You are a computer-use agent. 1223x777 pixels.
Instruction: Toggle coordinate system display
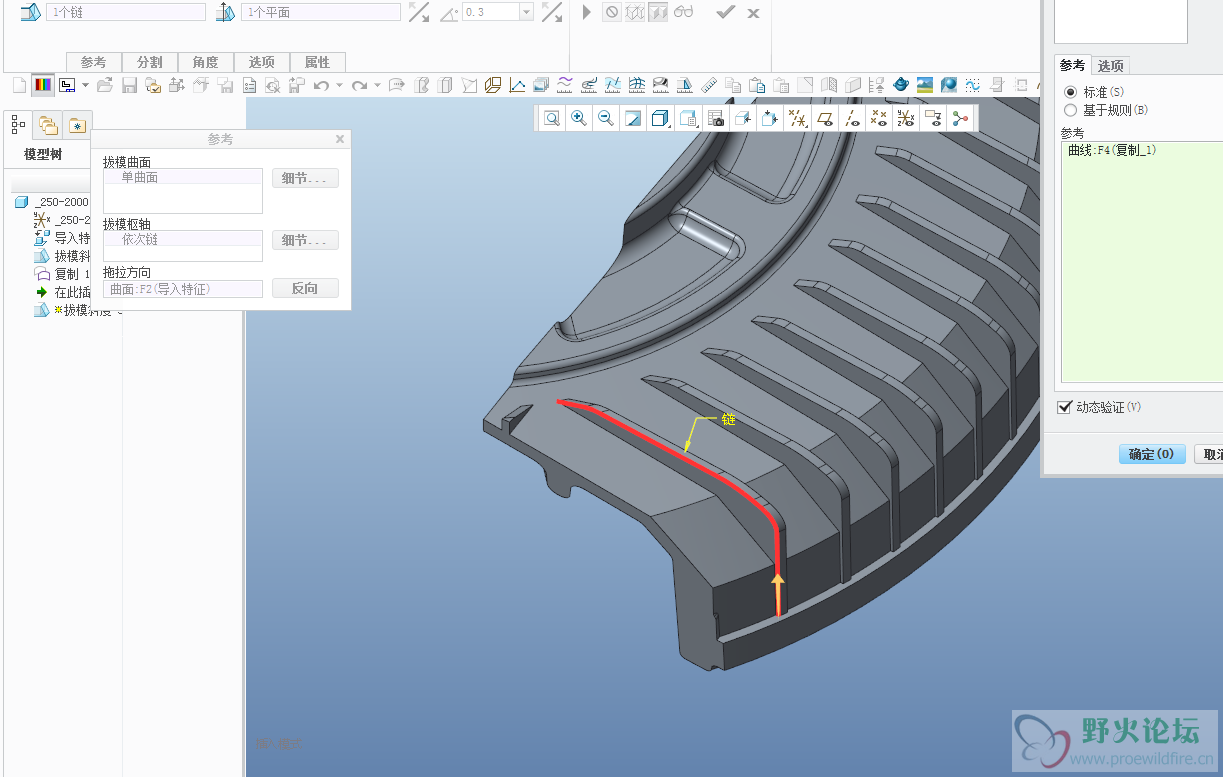[x=905, y=119]
